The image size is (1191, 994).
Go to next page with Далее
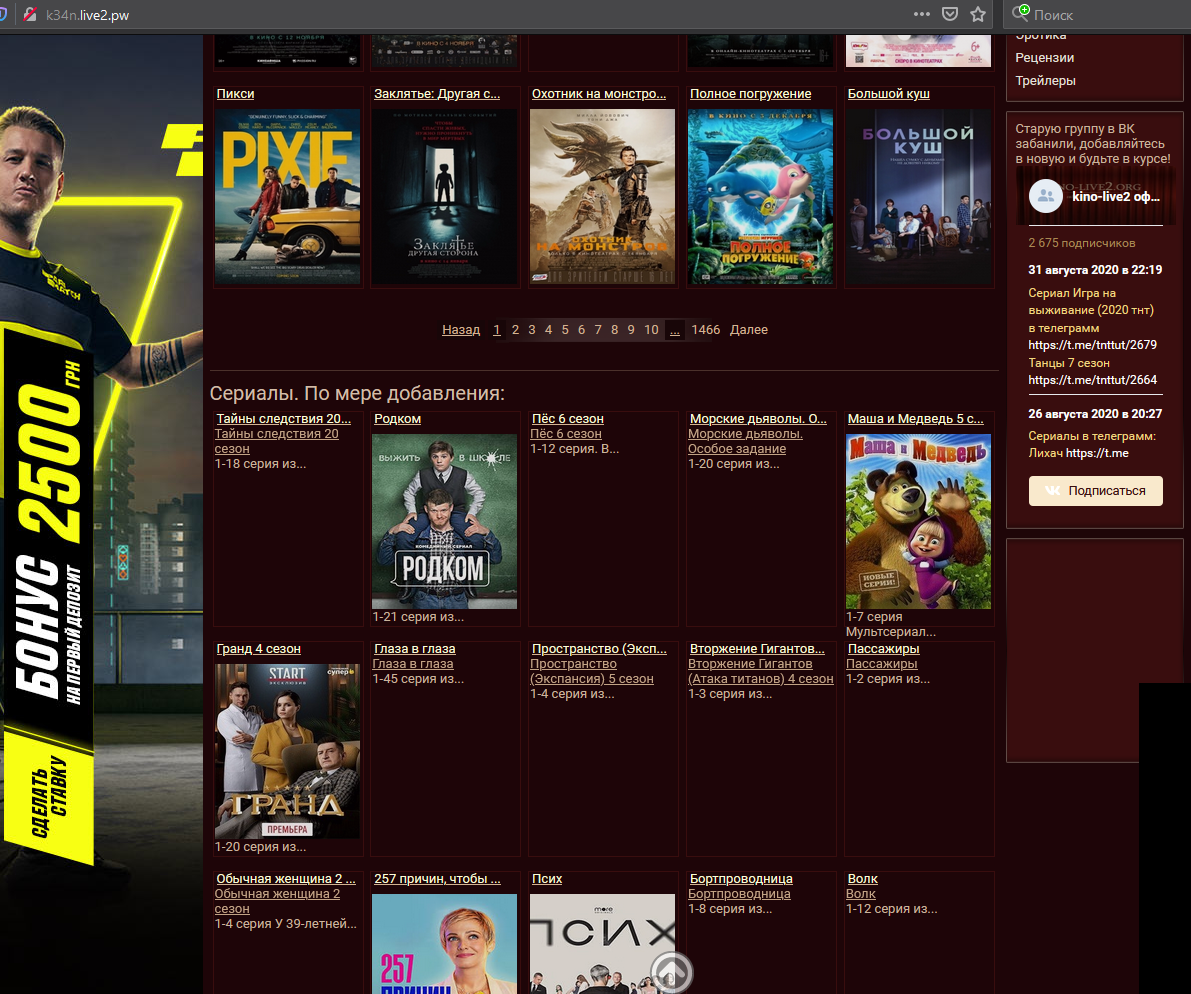pyautogui.click(x=749, y=330)
